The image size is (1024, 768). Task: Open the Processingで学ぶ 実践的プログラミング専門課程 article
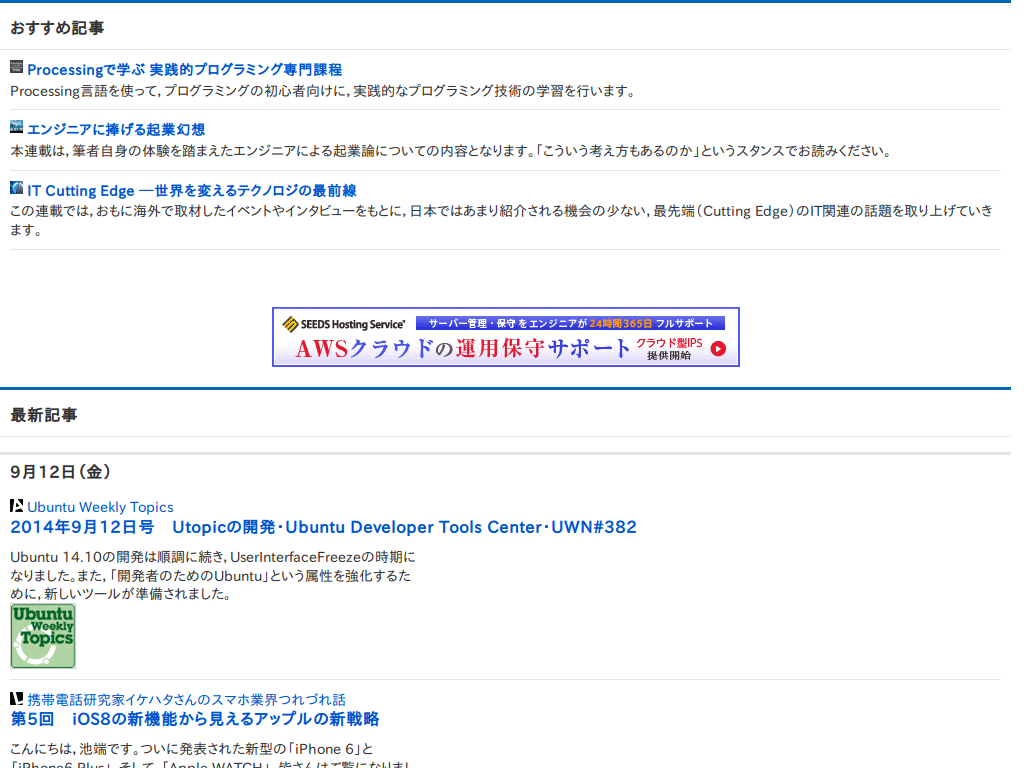(x=183, y=68)
